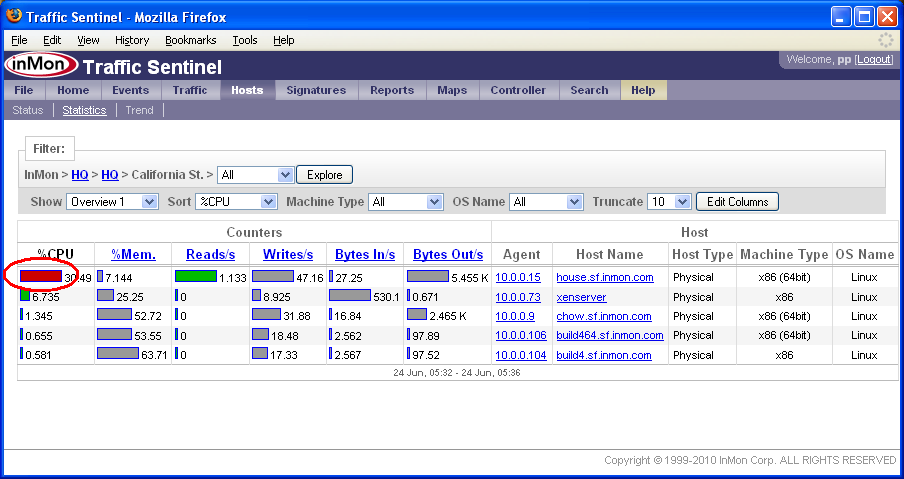Open the OS Name dropdown
The height and width of the screenshot is (479, 904).
(x=547, y=202)
